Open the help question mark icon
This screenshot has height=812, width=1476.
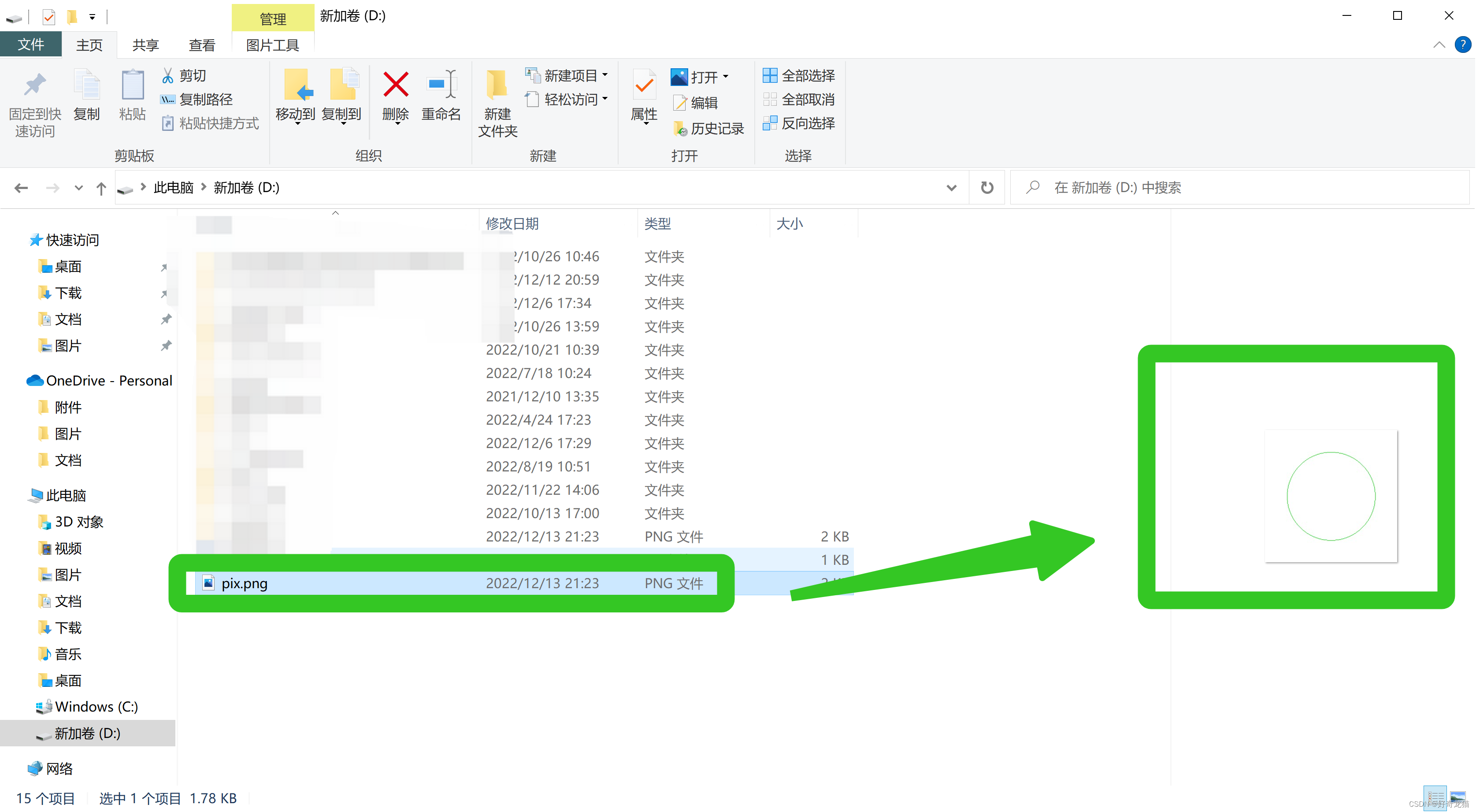[x=1462, y=44]
